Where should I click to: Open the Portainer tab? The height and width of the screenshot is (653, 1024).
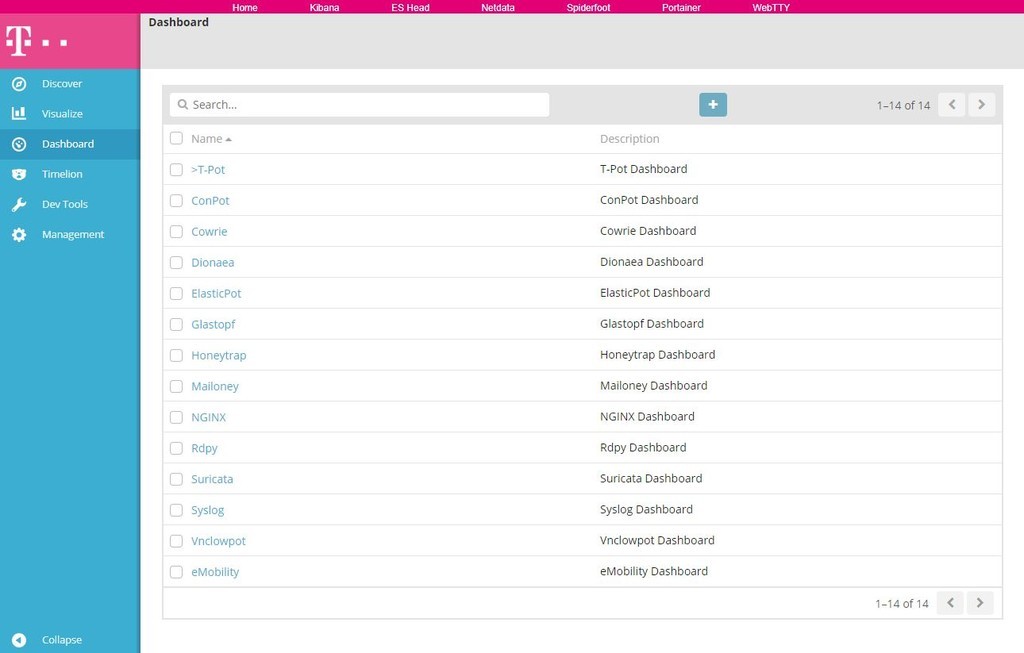click(681, 8)
